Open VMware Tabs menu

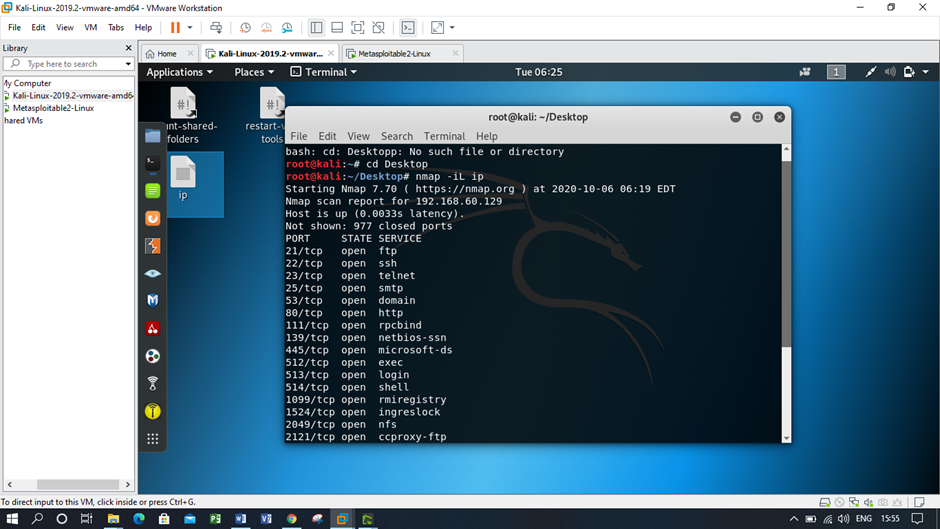116,28
